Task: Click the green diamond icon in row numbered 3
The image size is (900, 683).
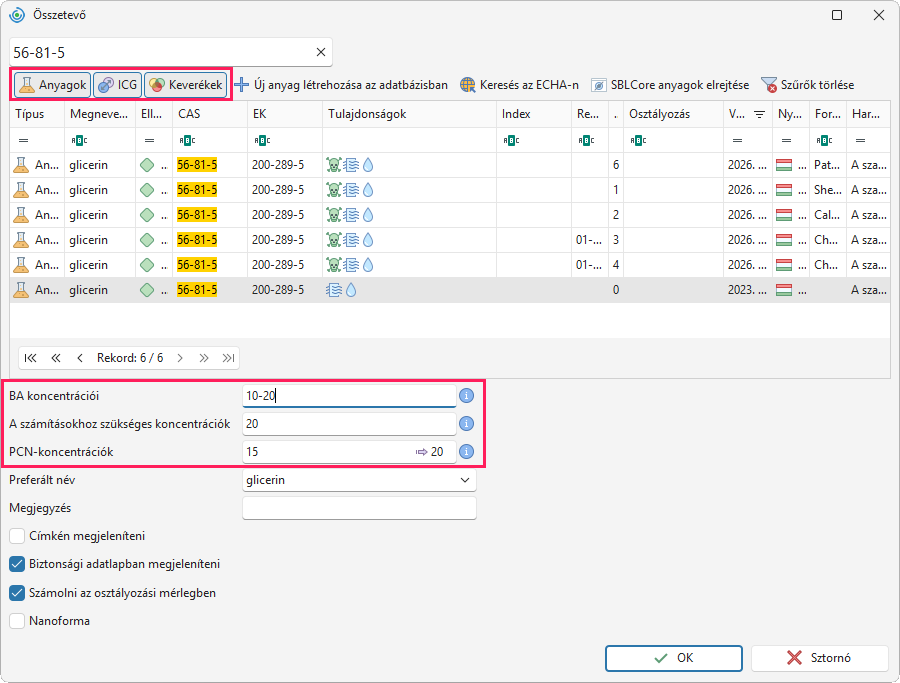Action: 147,240
